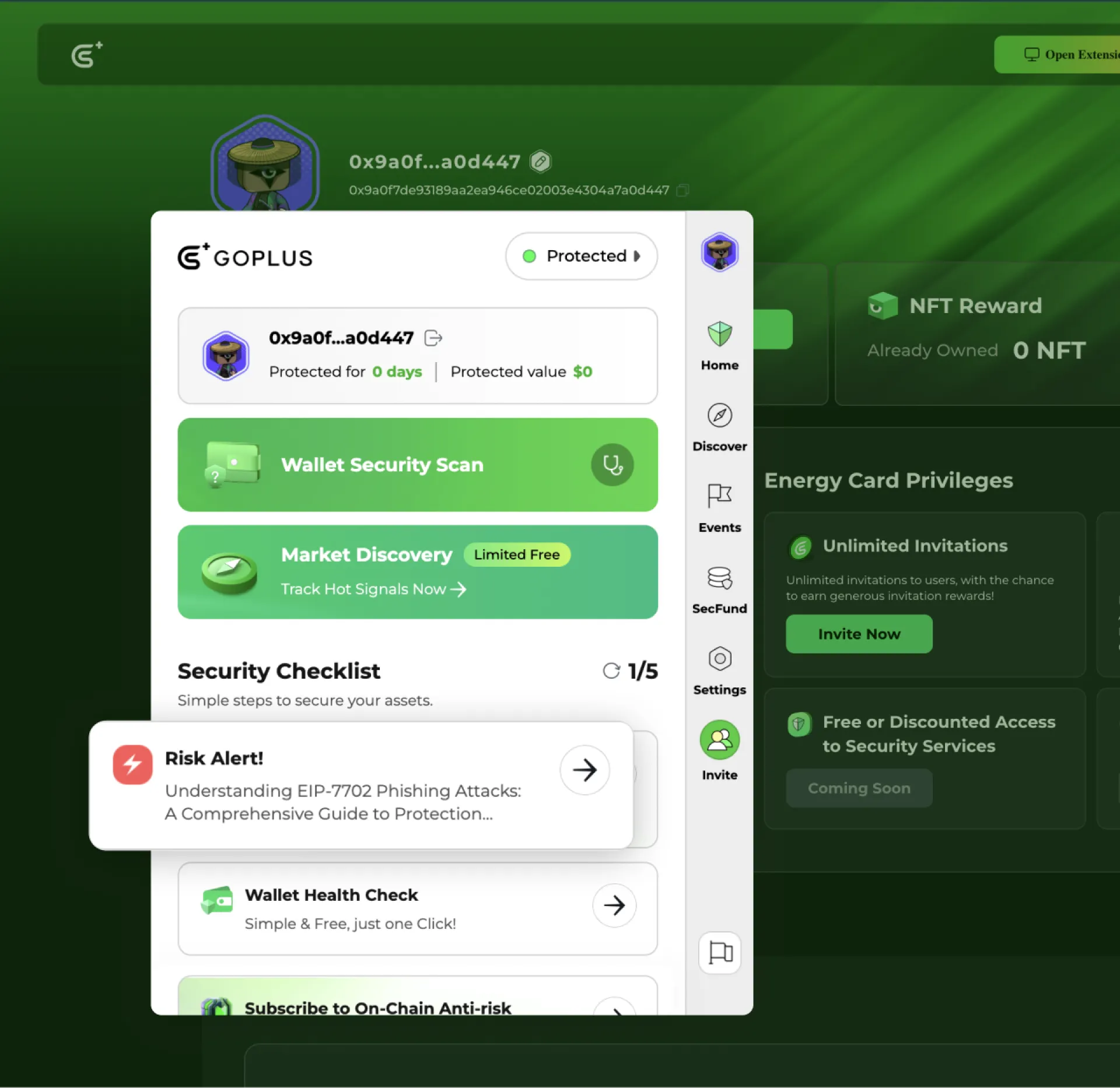1120x1088 pixels.
Task: Click the feedback flag icon below Invite
Action: (719, 953)
